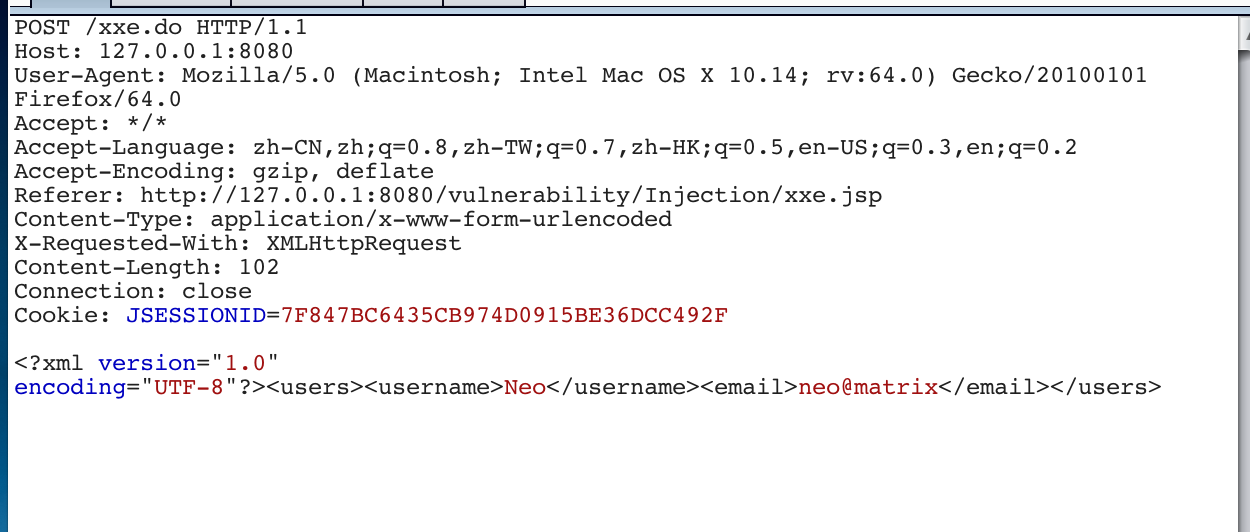This screenshot has width=1250, height=532.
Task: Click the blue JSESSIONID cookie name
Action: [196, 316]
